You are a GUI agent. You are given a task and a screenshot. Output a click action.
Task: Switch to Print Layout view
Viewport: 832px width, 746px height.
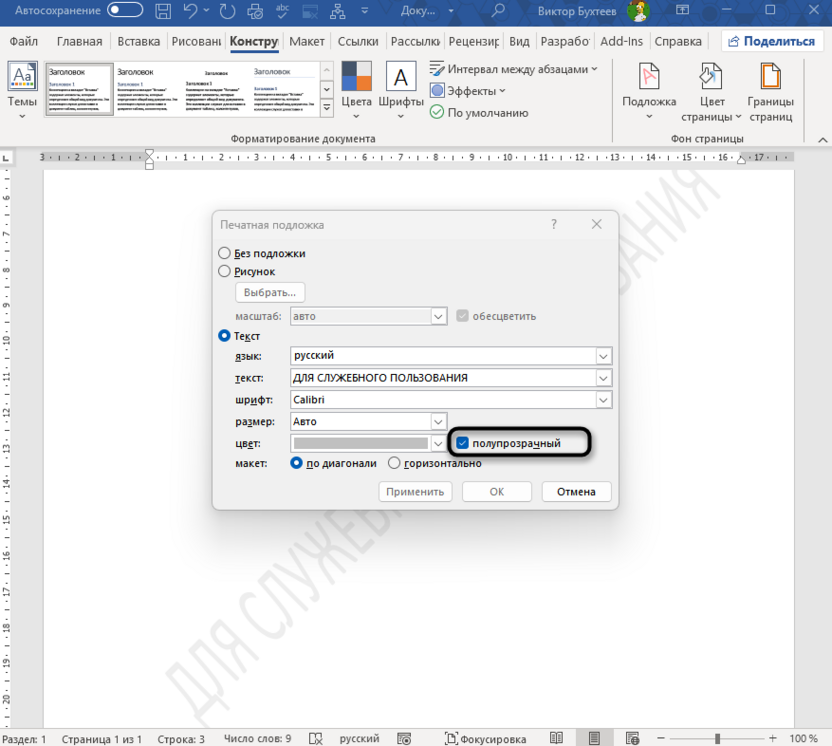(x=594, y=738)
